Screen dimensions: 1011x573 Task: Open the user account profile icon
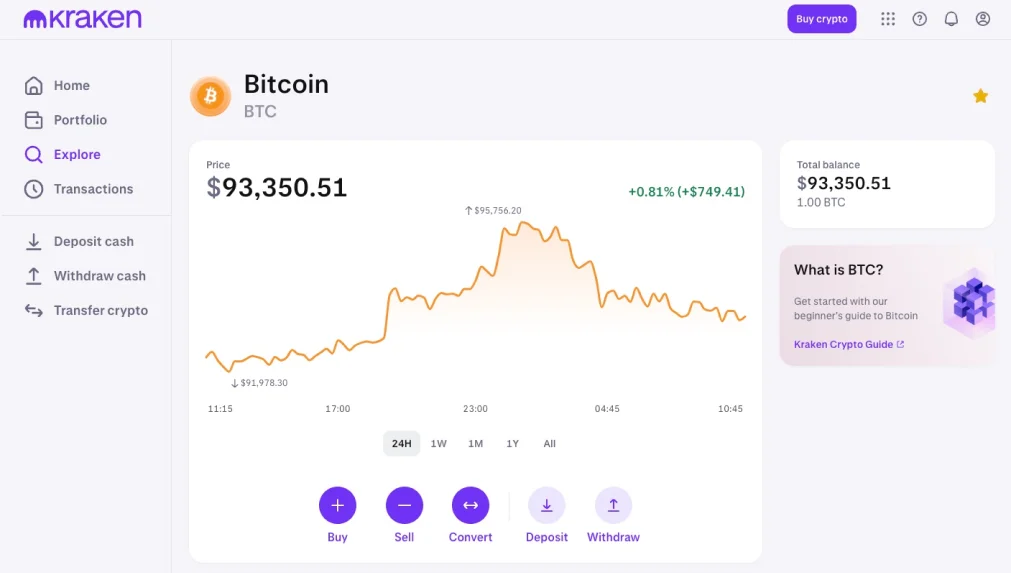(x=983, y=19)
